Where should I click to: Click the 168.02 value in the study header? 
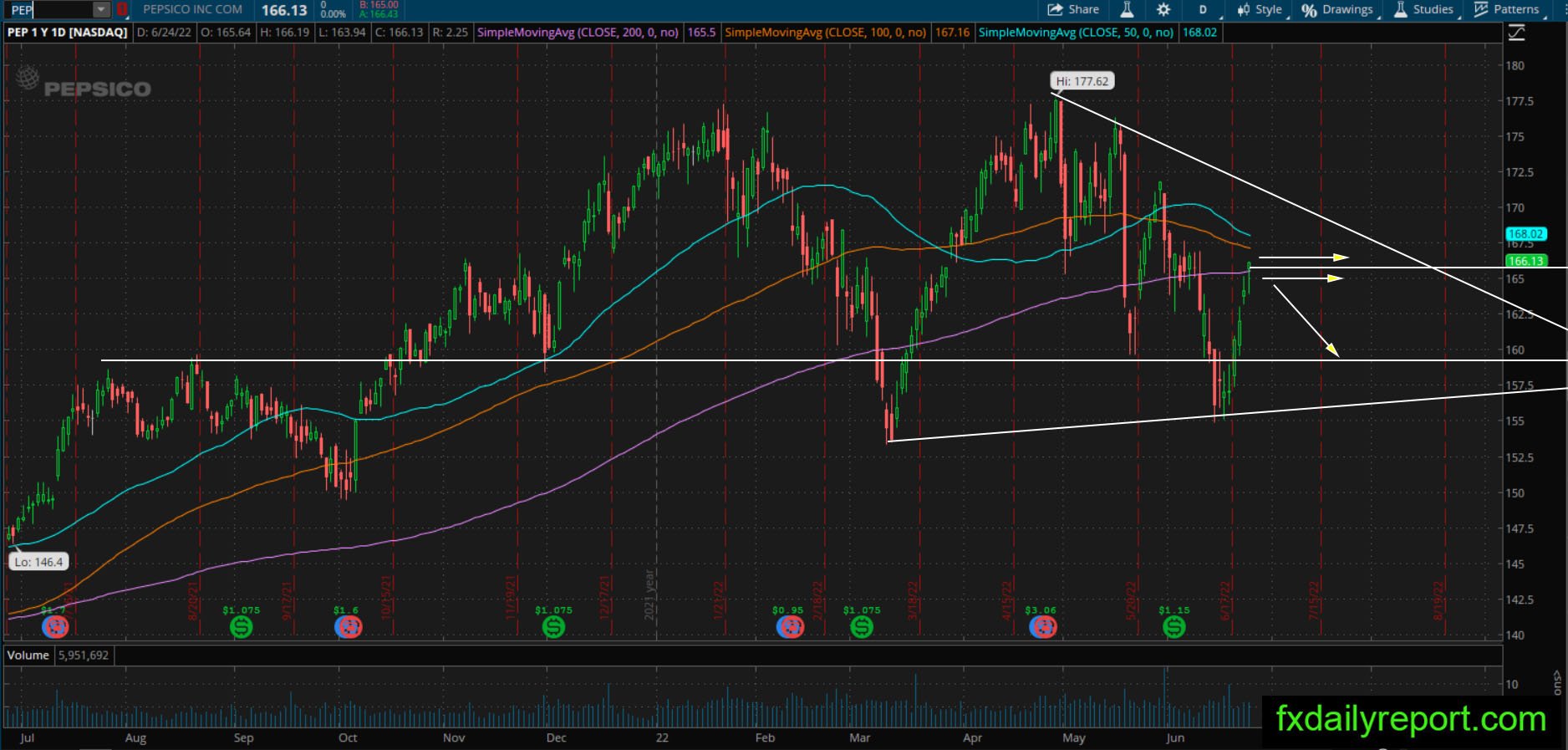1199,33
